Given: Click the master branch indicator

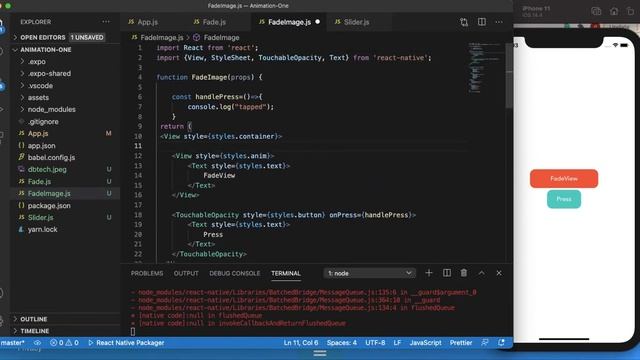Looking at the screenshot, I should [x=12, y=343].
